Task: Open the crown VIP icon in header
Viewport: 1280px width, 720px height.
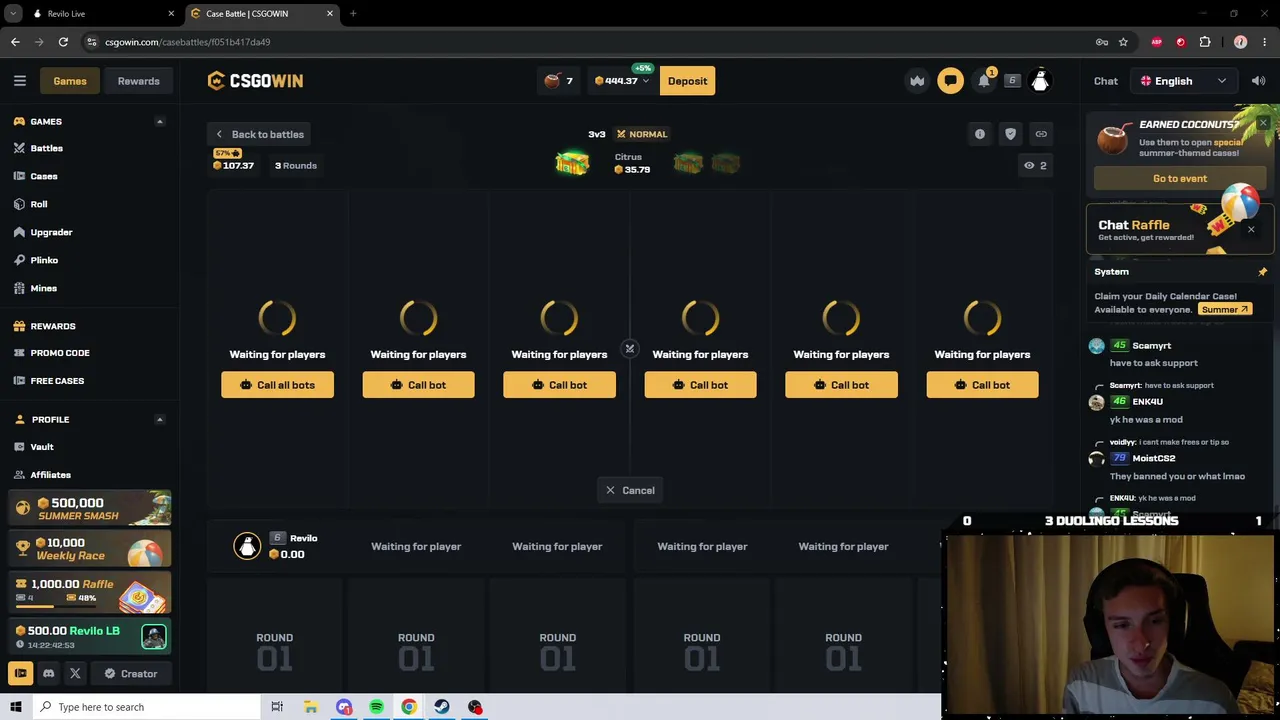Action: 917,81
